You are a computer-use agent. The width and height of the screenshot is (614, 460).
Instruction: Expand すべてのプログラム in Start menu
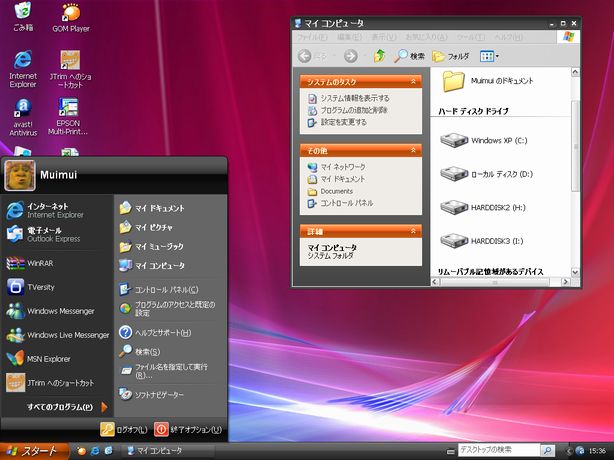click(x=58, y=407)
